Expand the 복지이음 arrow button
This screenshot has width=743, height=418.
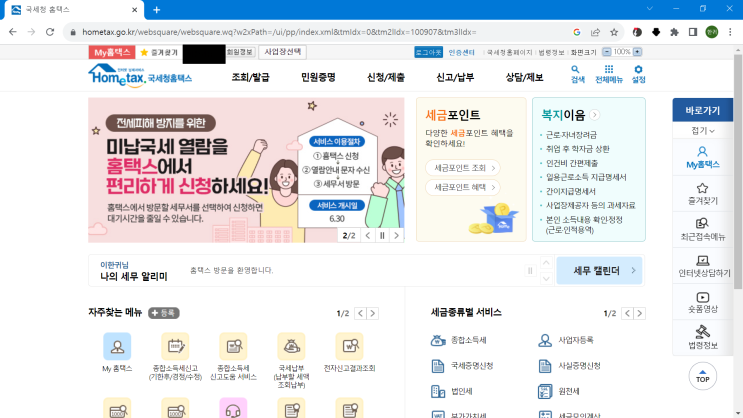(595, 115)
